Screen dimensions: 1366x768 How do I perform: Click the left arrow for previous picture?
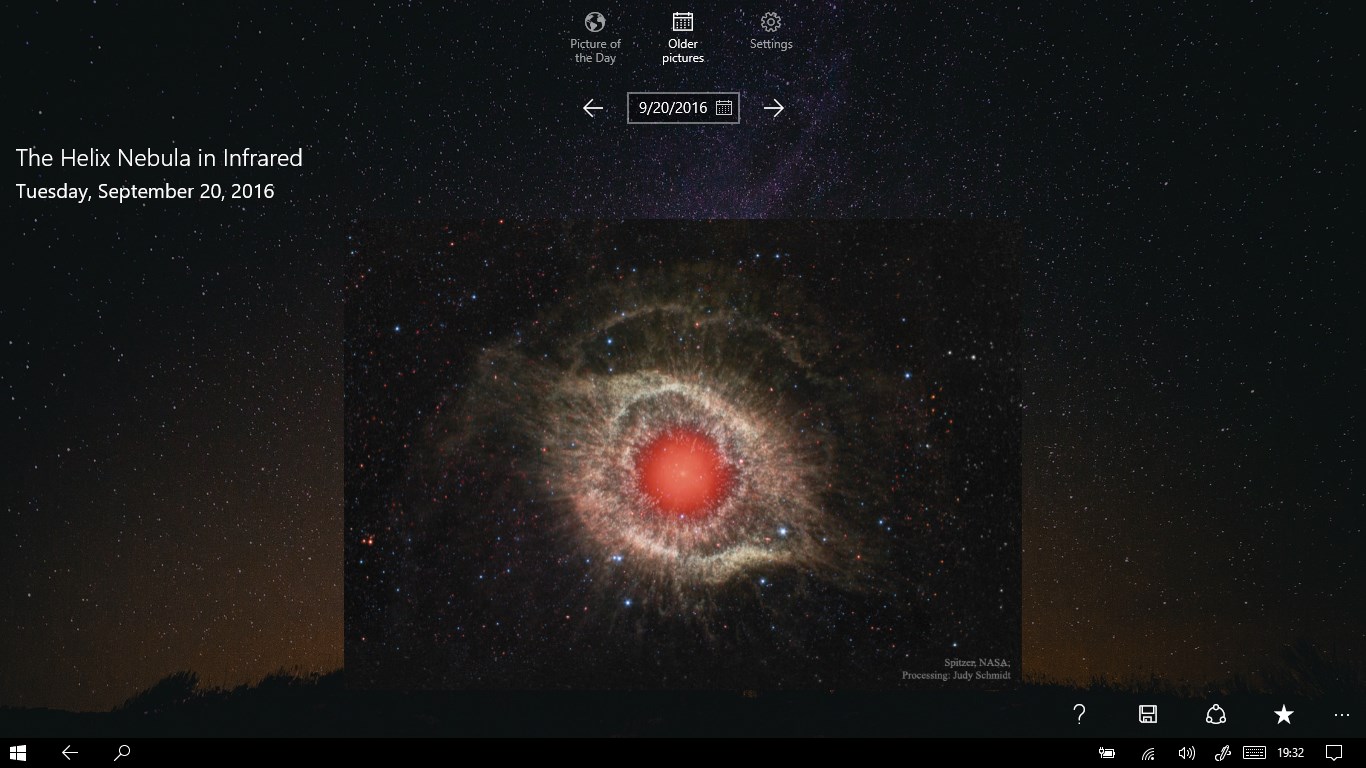592,107
